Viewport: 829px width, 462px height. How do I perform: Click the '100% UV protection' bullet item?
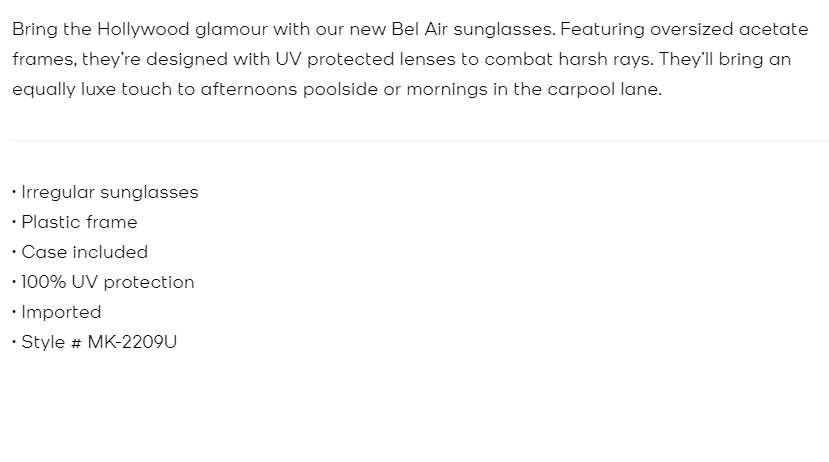tap(108, 282)
